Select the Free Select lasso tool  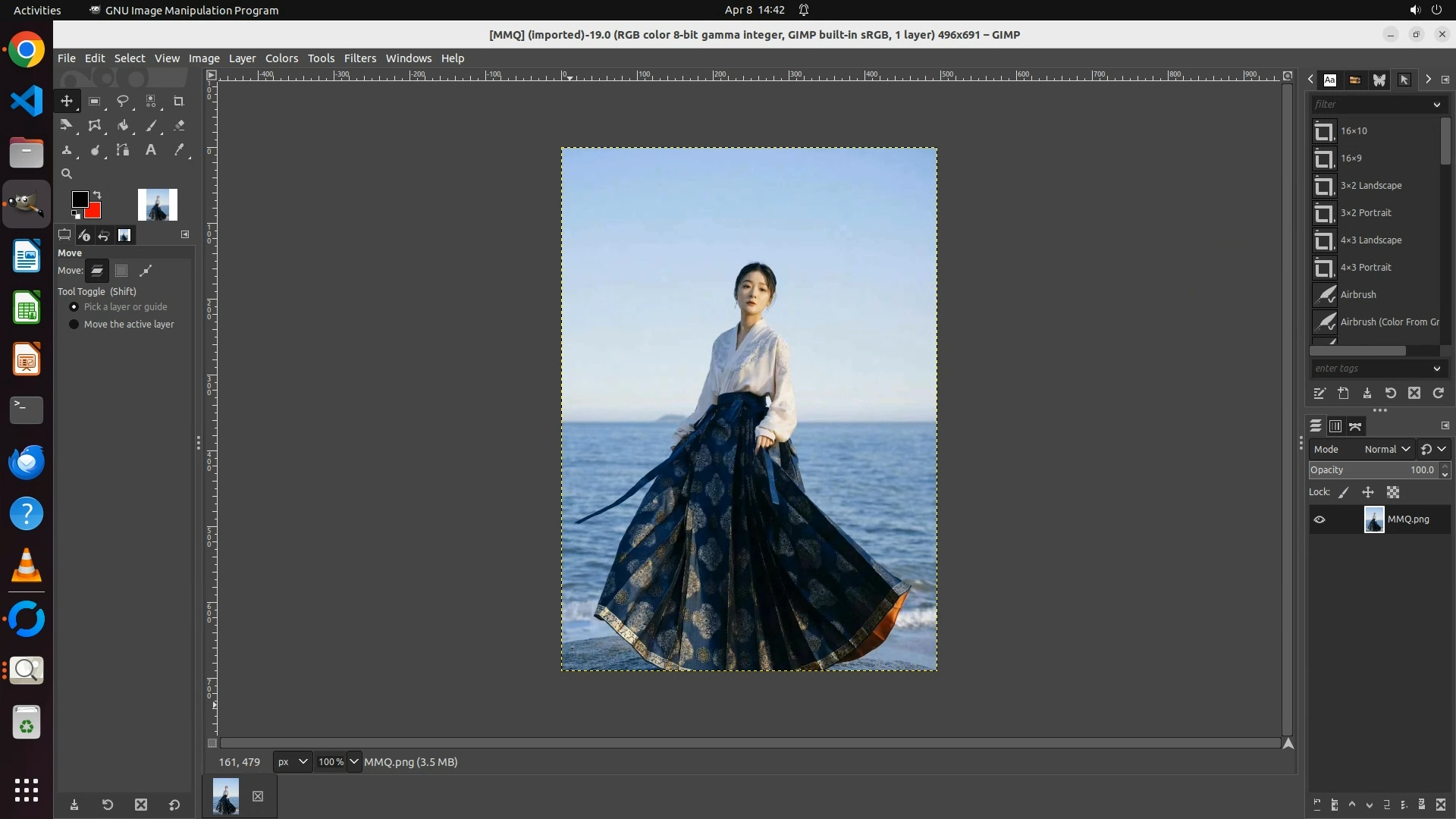click(123, 101)
